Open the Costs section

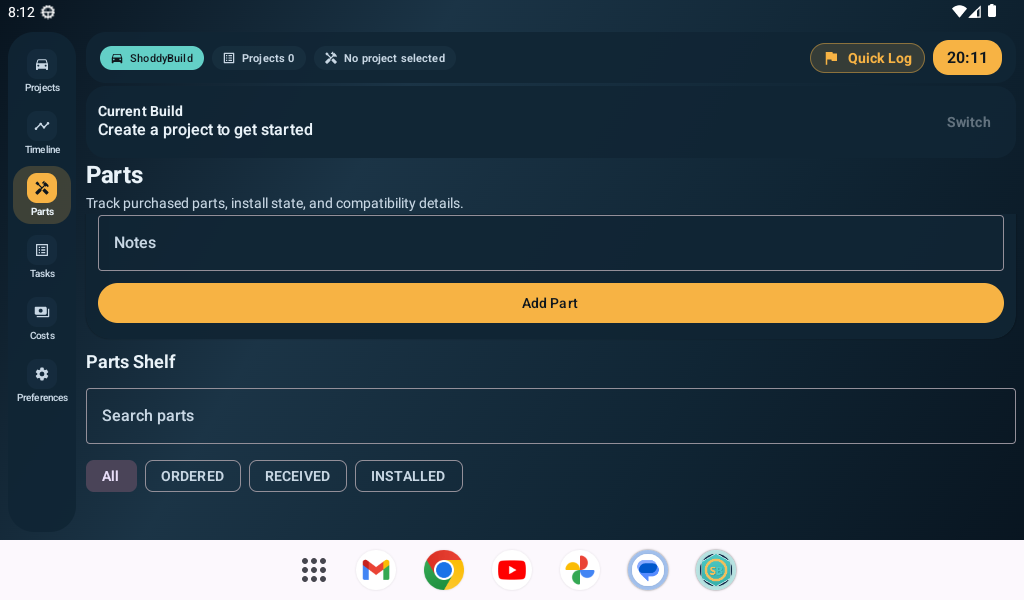[42, 321]
